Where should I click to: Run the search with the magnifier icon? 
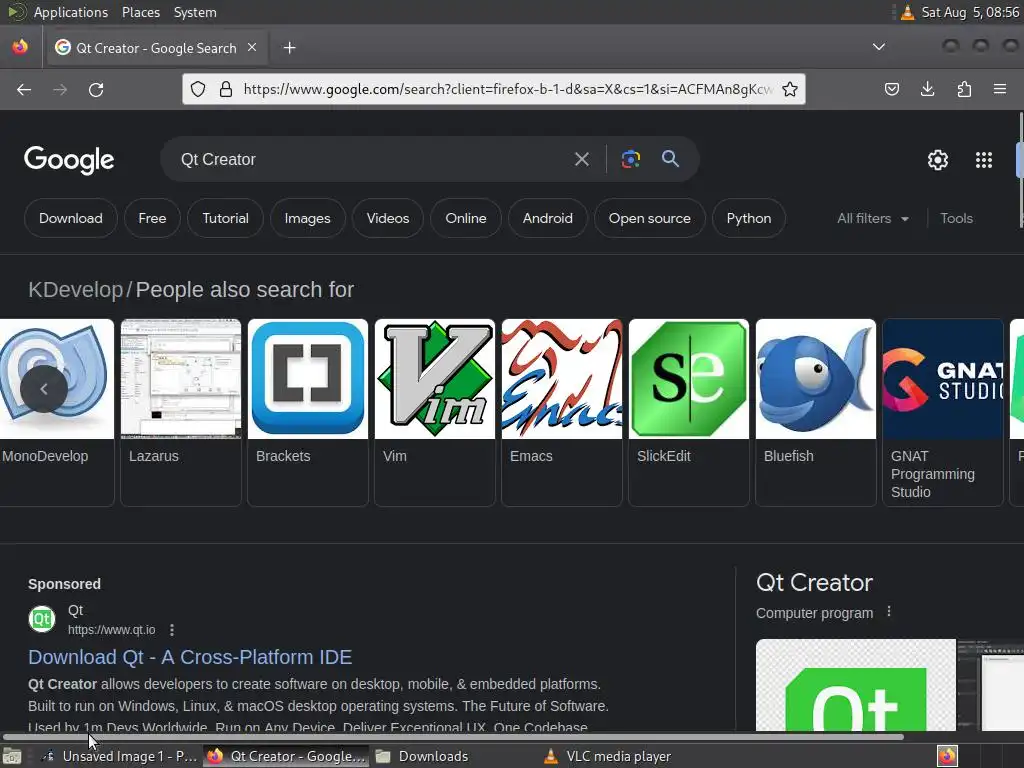[x=670, y=159]
